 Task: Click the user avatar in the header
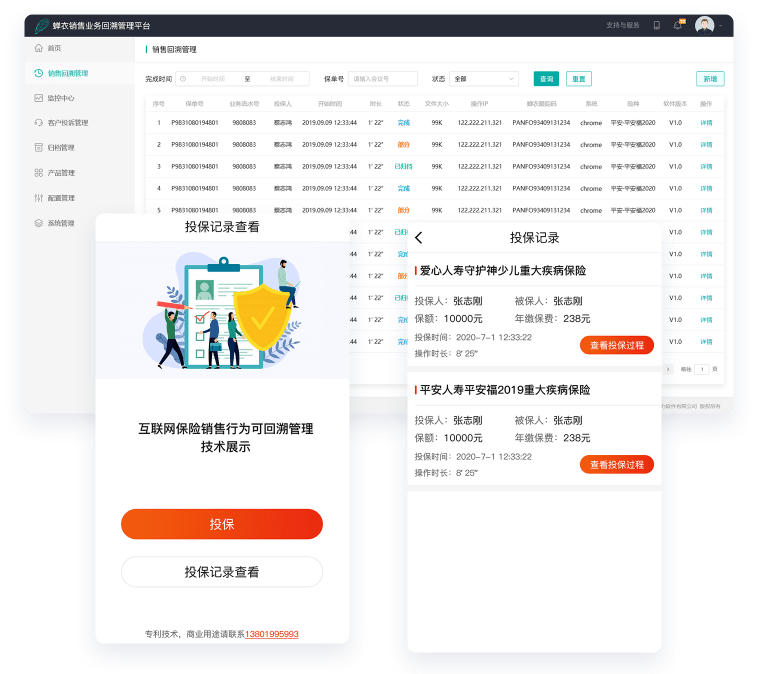pyautogui.click(x=704, y=25)
